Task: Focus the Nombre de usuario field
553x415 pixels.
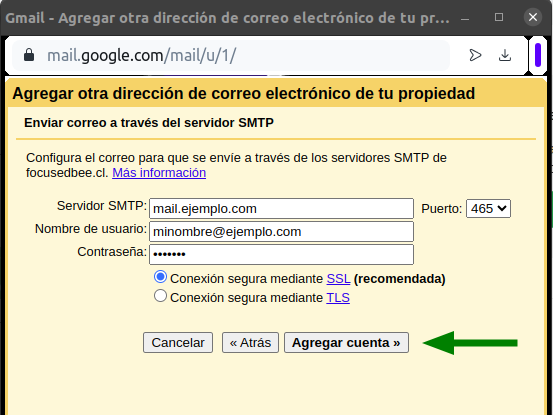Action: [281, 231]
